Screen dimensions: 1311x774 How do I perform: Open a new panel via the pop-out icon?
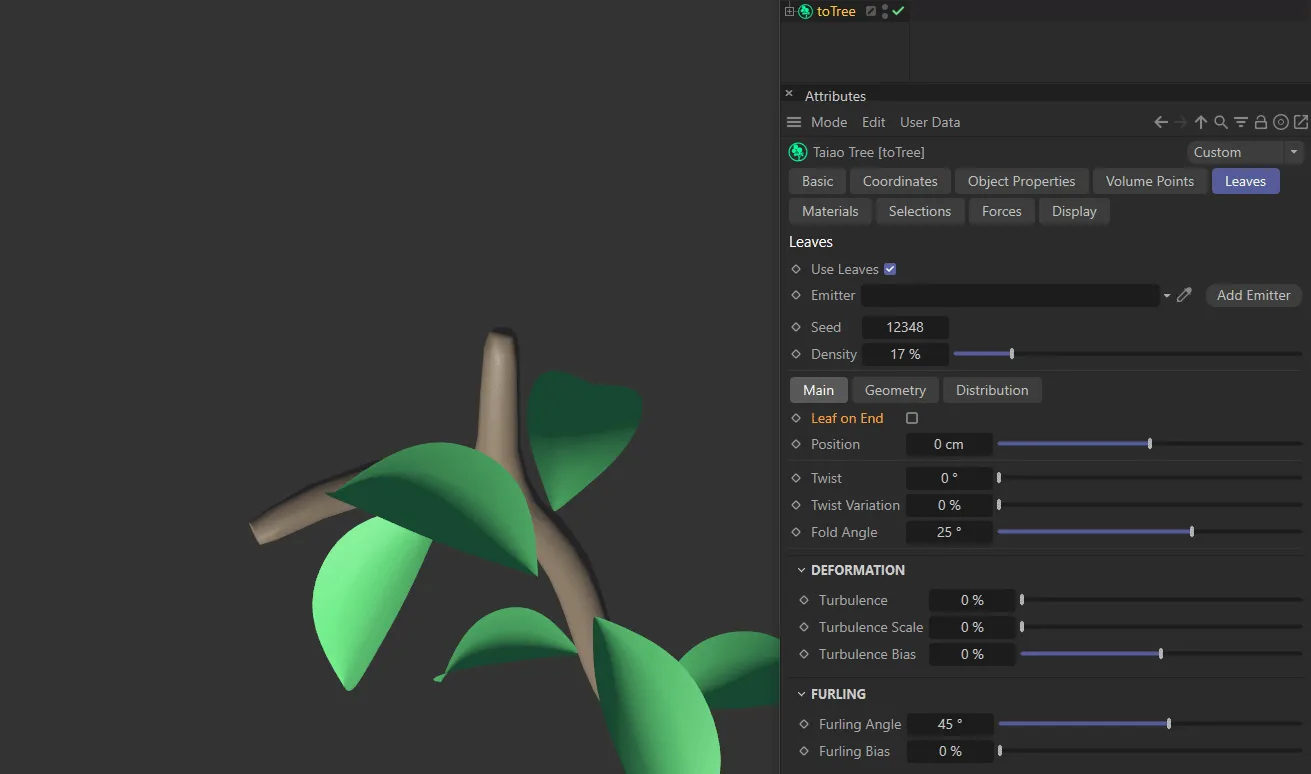1301,121
